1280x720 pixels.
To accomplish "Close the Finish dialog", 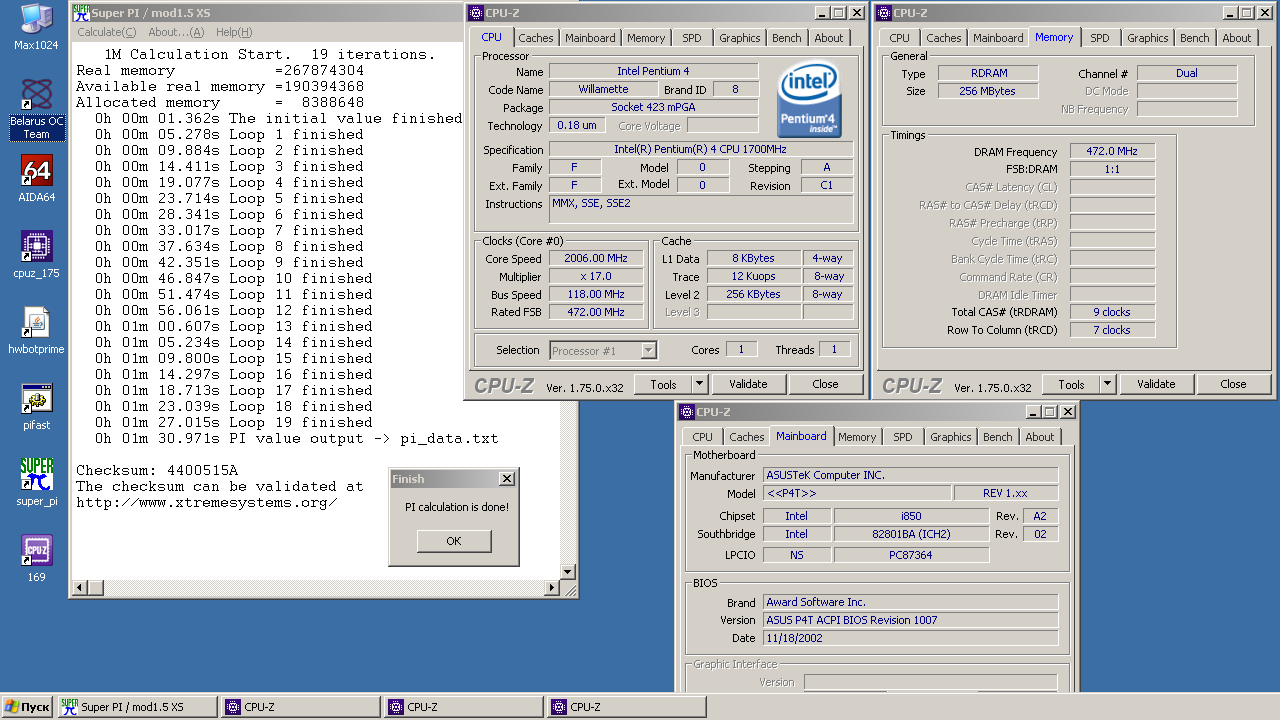I will tap(506, 479).
